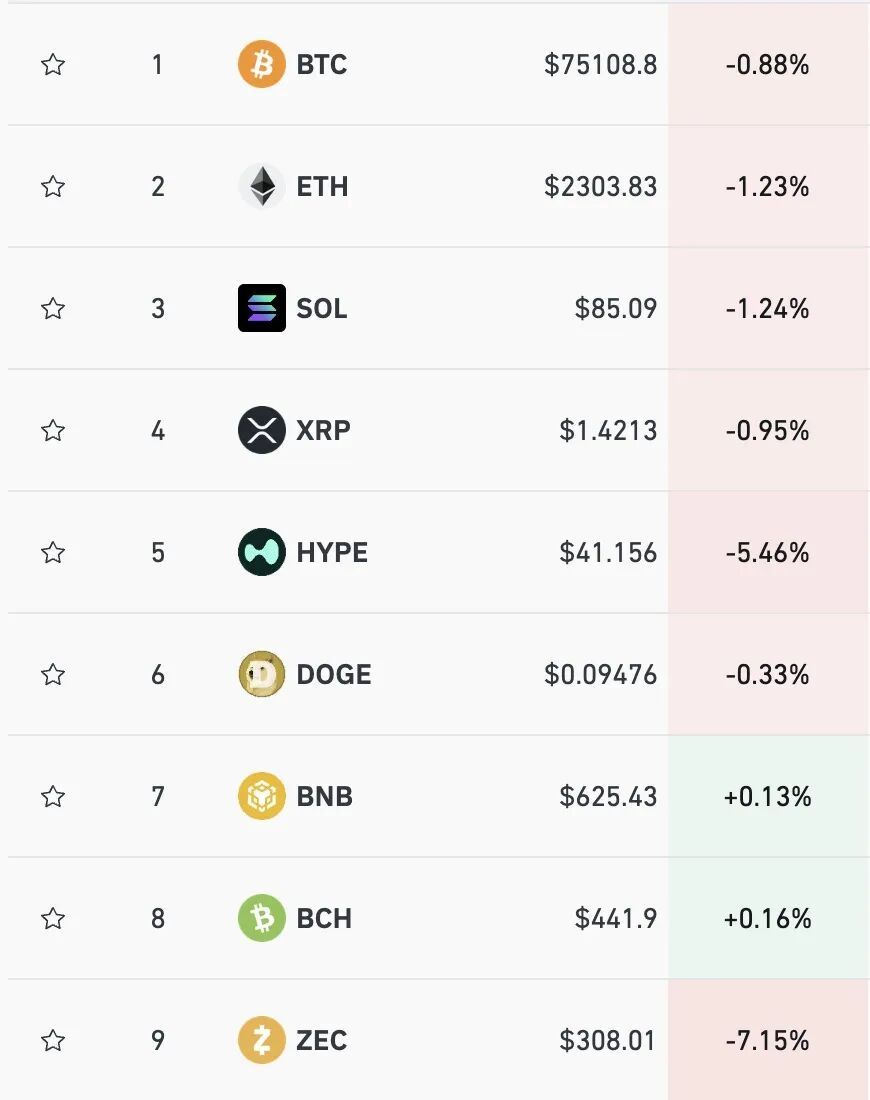Toggle the favorite star for DOGE
The height and width of the screenshot is (1100, 870).
click(x=53, y=675)
